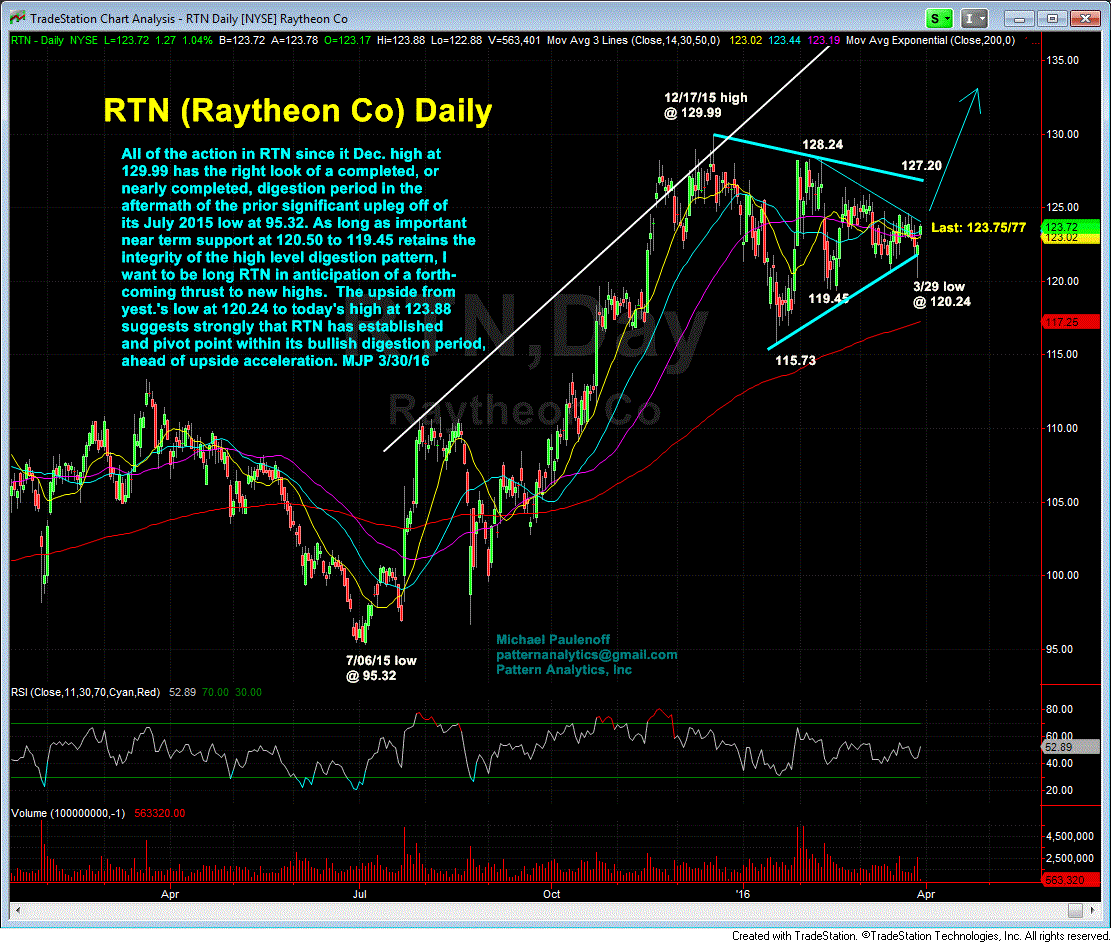Click the 'Hi=123.88' value in the status line
1111x942 pixels.
(x=401, y=40)
